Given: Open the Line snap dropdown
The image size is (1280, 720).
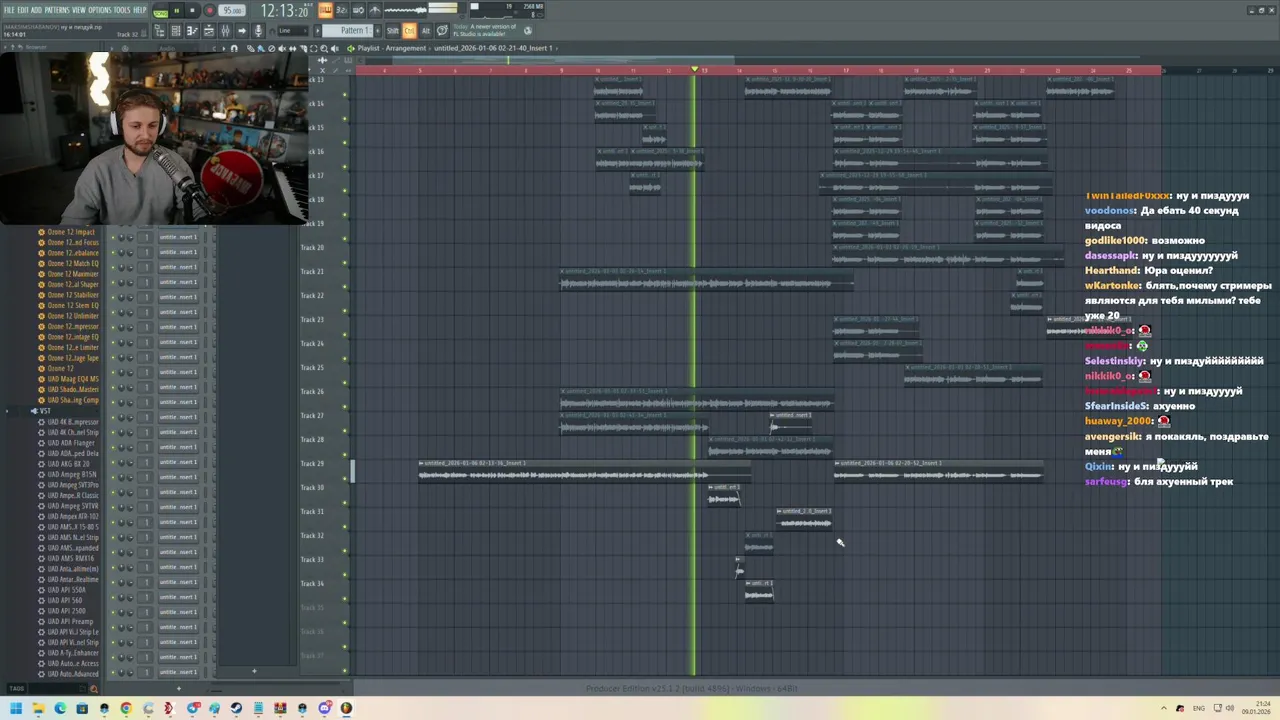Looking at the screenshot, I should coord(293,31).
